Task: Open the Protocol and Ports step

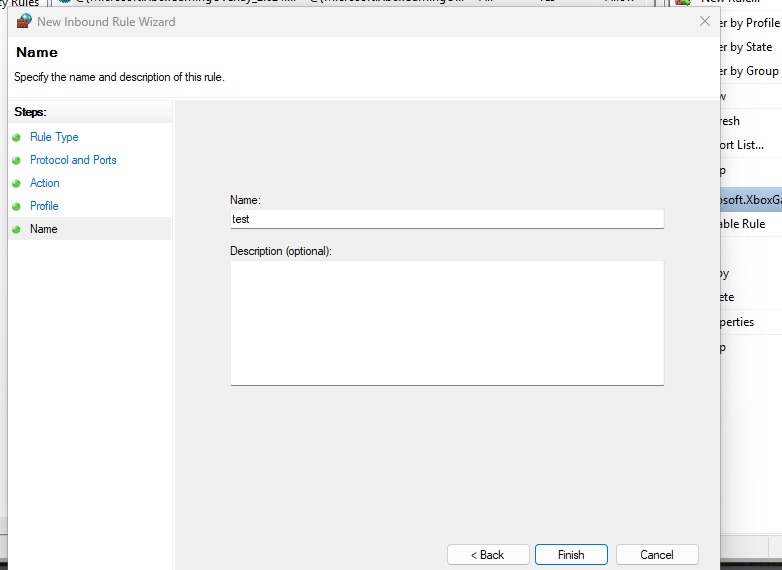Action: 73,160
